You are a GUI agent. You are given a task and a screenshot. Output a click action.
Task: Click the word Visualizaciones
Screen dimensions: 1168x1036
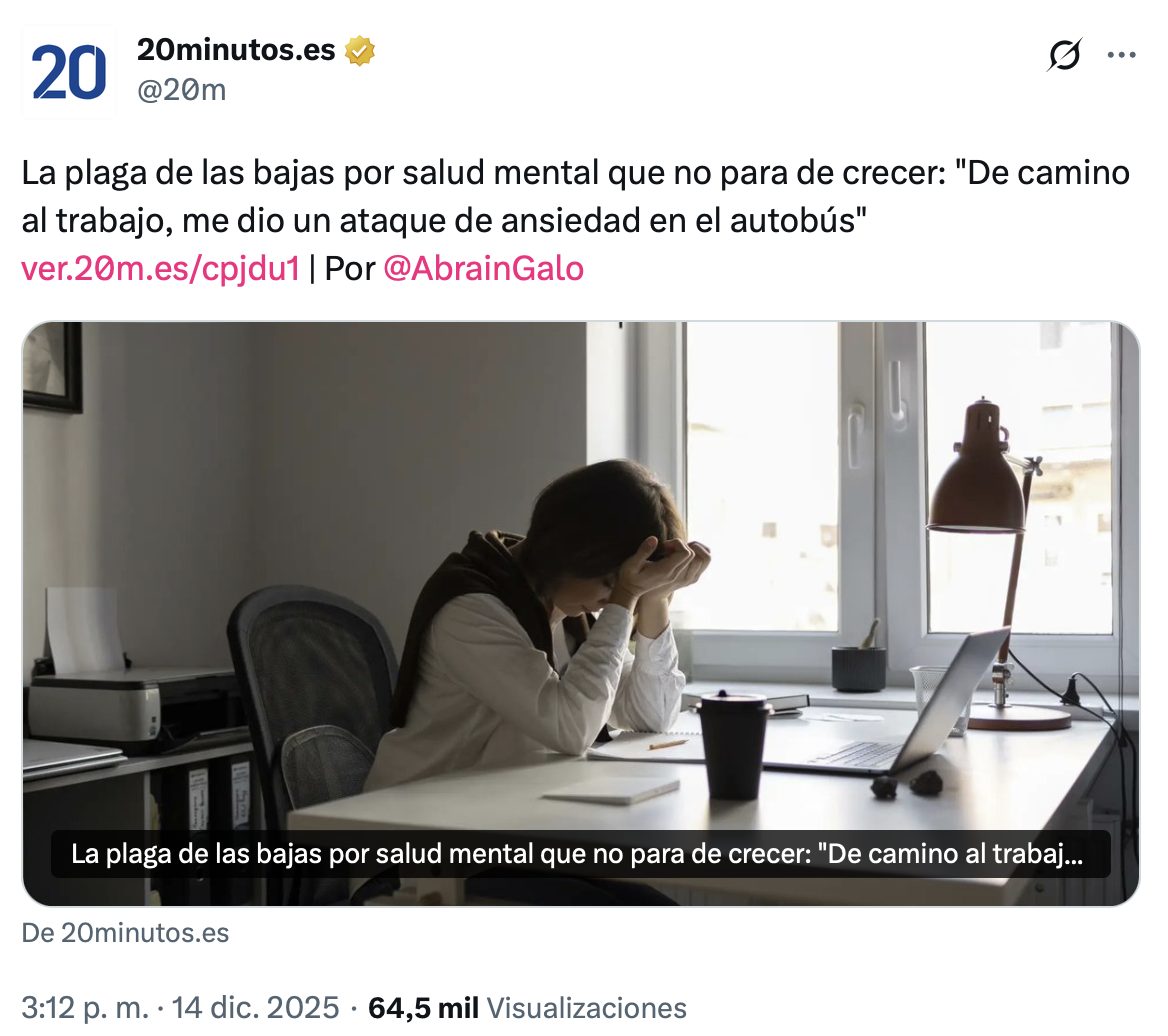point(587,1008)
